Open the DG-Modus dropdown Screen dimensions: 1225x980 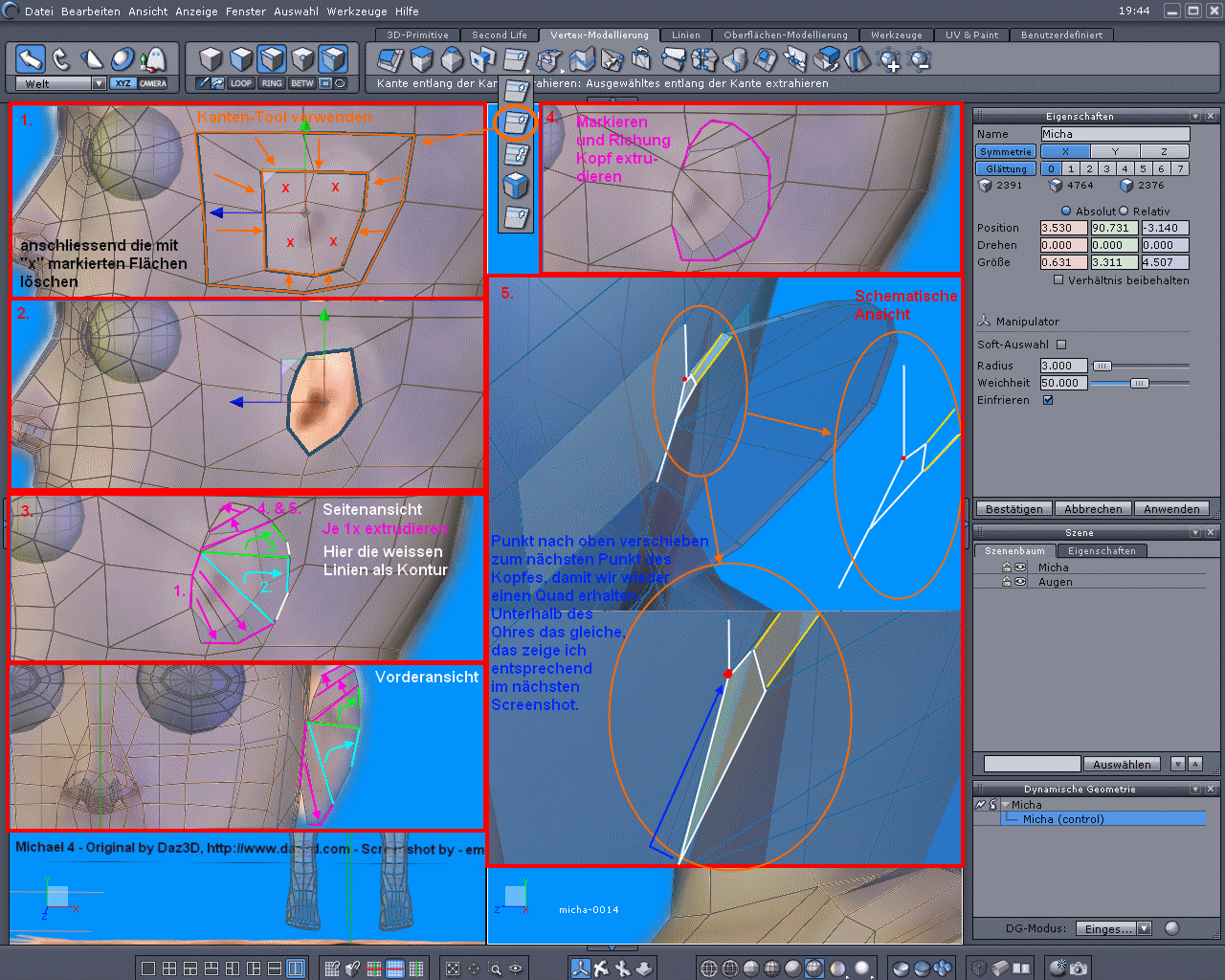[1144, 928]
